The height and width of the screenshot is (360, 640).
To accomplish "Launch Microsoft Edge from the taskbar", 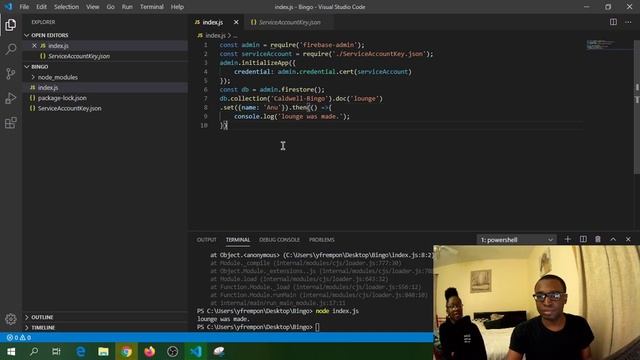I will click(80, 351).
